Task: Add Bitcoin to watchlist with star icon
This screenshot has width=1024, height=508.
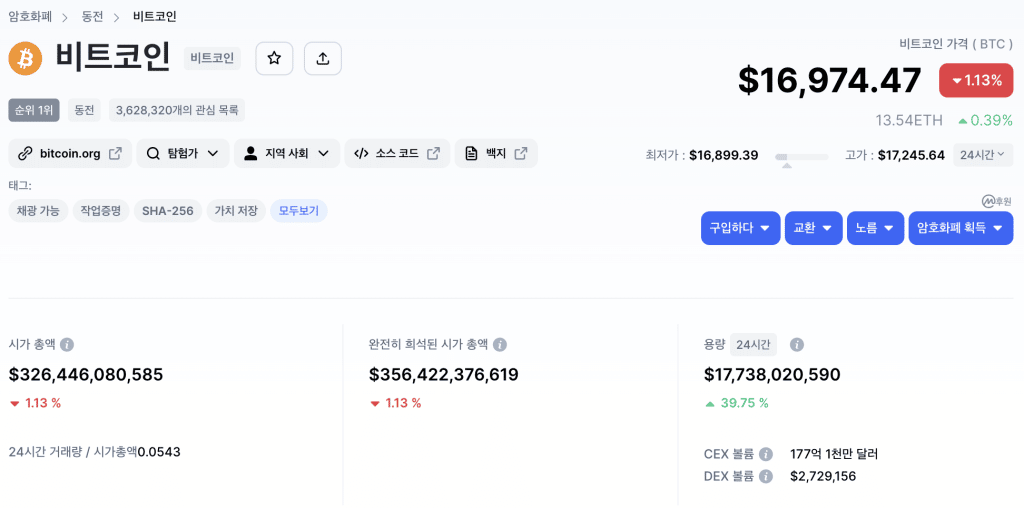Action: 274,59
